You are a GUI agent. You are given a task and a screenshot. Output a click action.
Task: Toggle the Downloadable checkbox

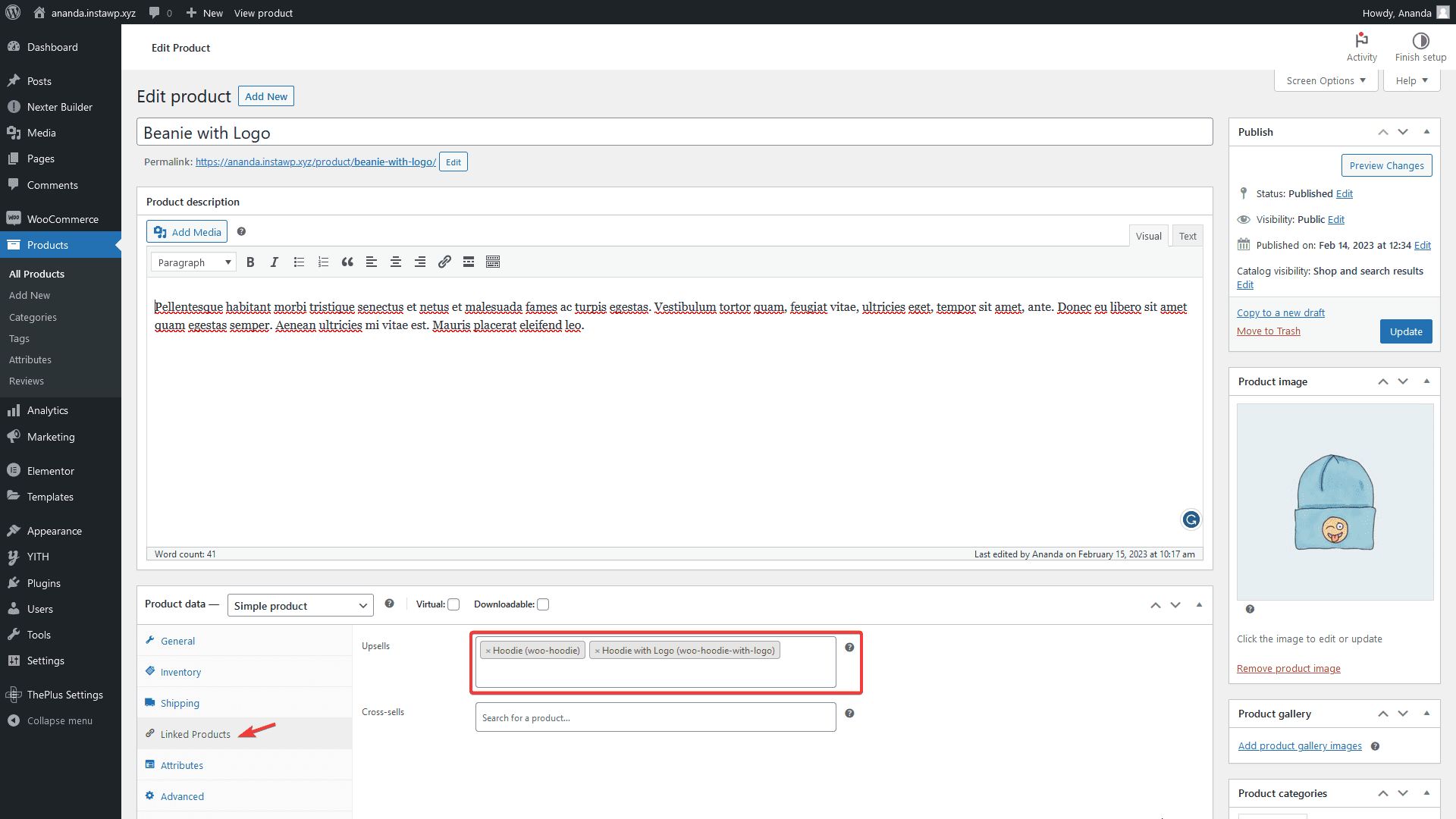(543, 604)
